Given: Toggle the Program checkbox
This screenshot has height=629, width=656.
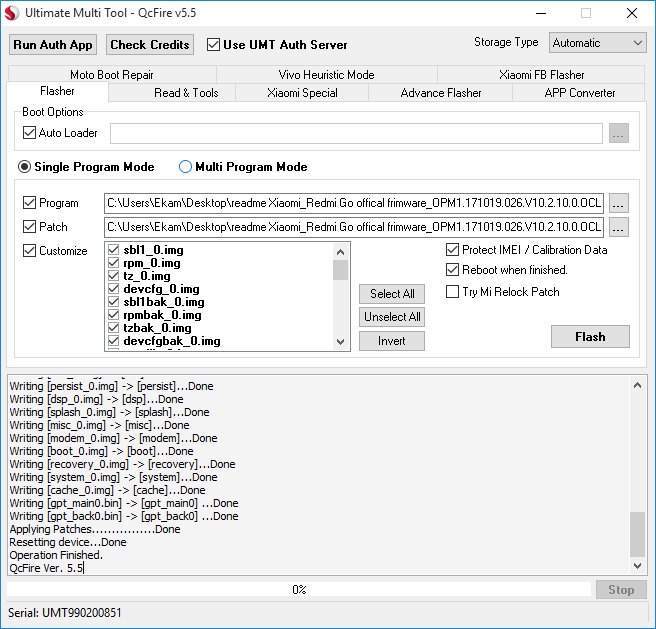Looking at the screenshot, I should 29,203.
